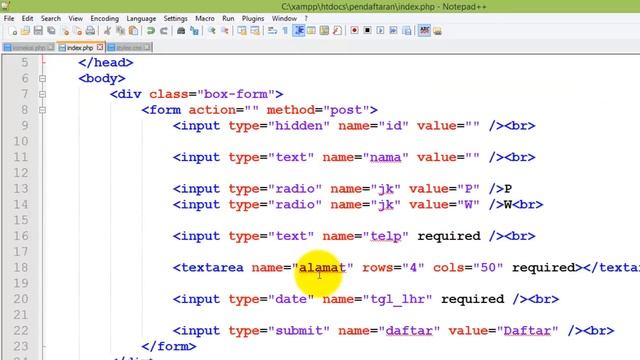Click "date" type value on line 20

(291, 299)
